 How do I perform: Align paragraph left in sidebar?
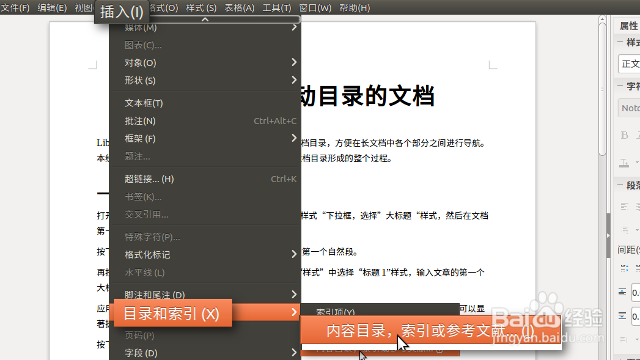624,207
